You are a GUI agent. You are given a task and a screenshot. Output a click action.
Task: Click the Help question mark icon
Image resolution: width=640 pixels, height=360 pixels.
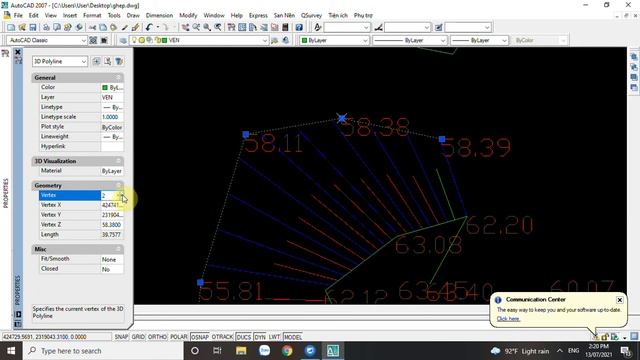point(299,27)
